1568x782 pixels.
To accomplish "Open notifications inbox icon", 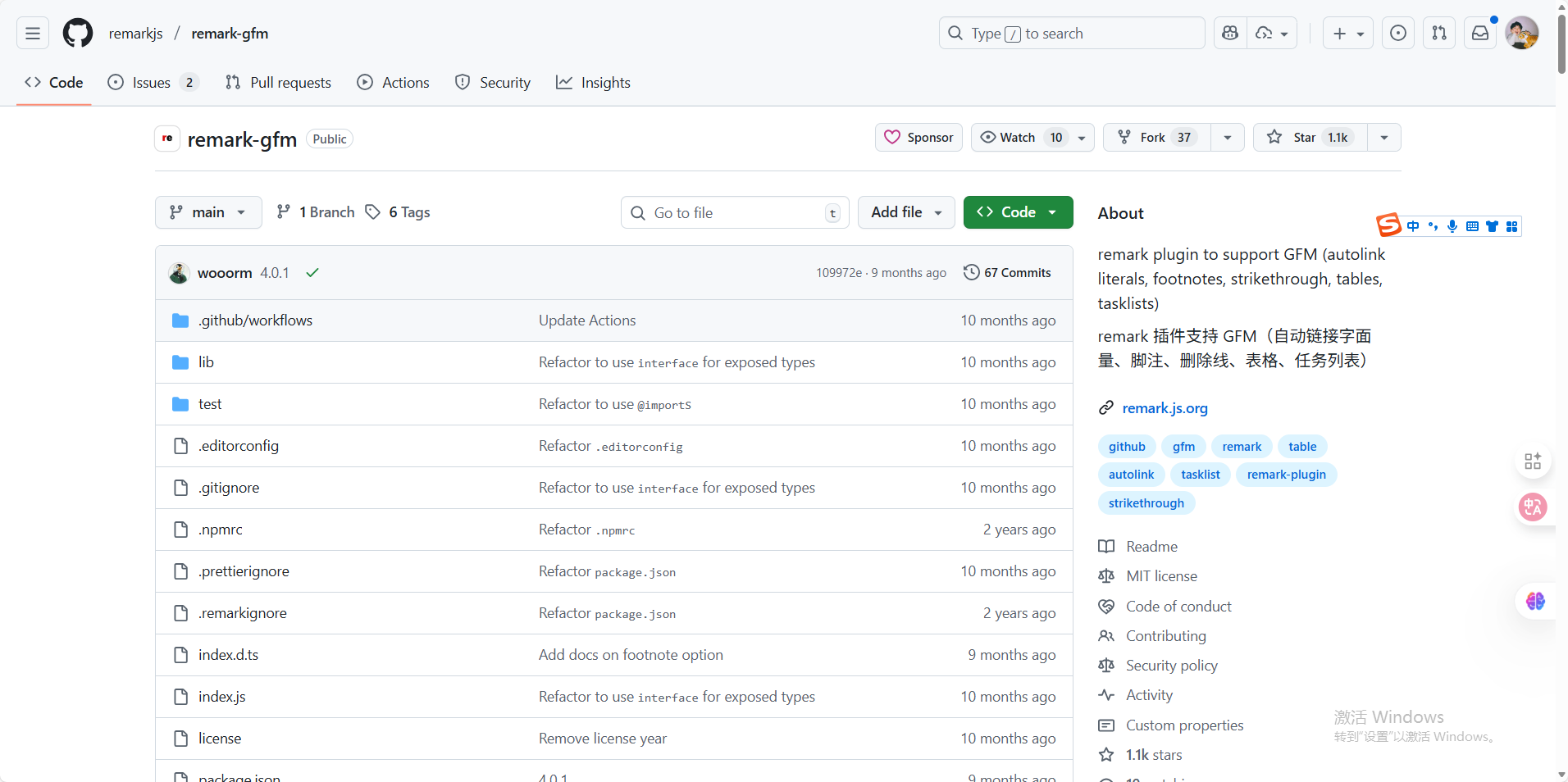I will 1480,34.
